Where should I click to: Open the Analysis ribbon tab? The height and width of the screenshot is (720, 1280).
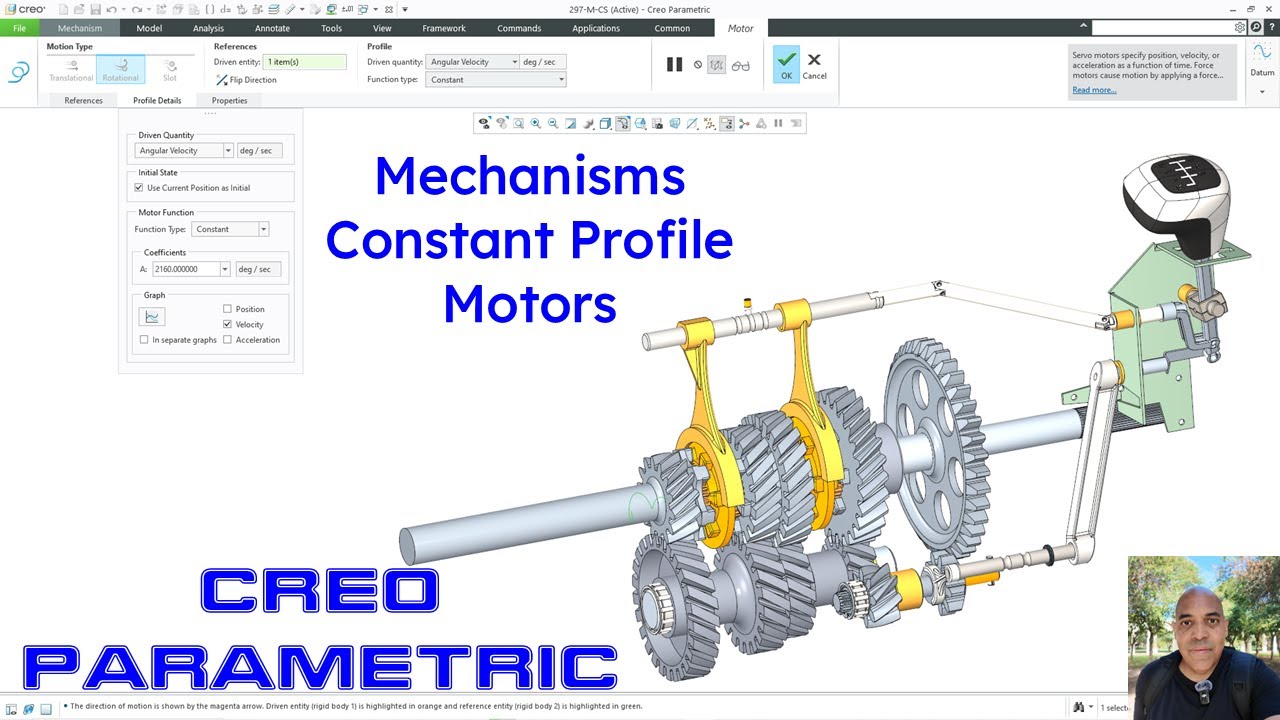208,28
